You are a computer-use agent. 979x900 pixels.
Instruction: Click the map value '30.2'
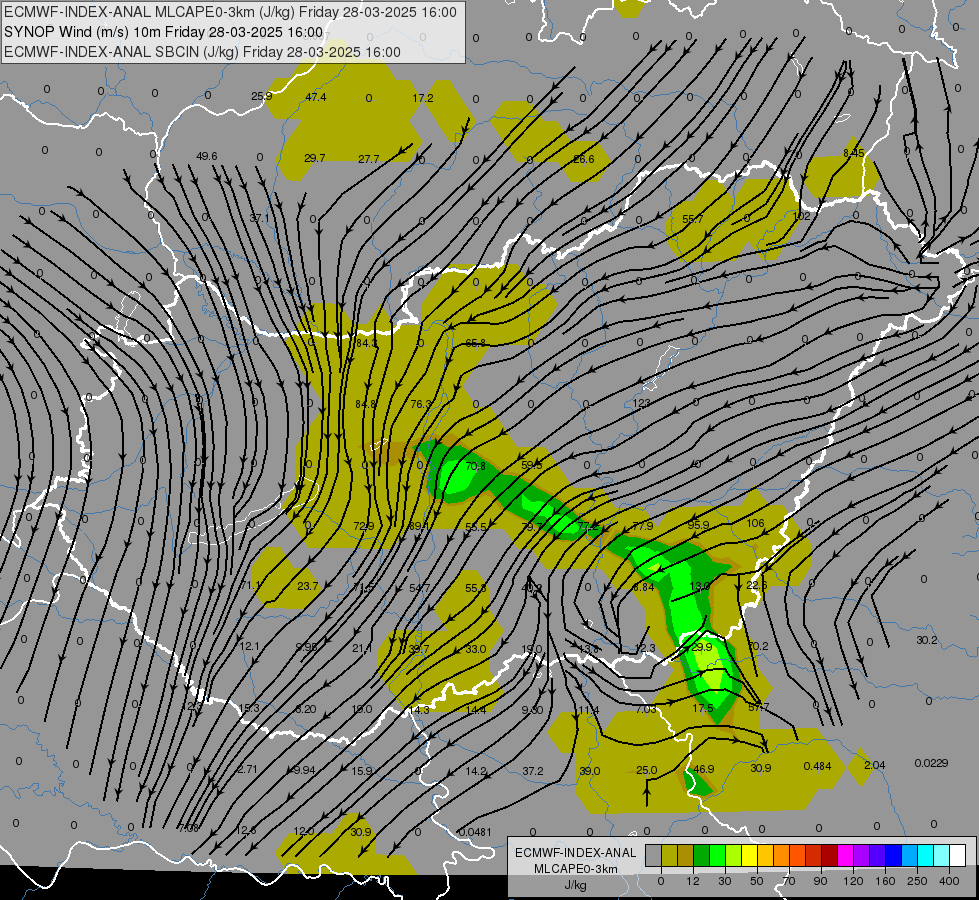(x=927, y=640)
